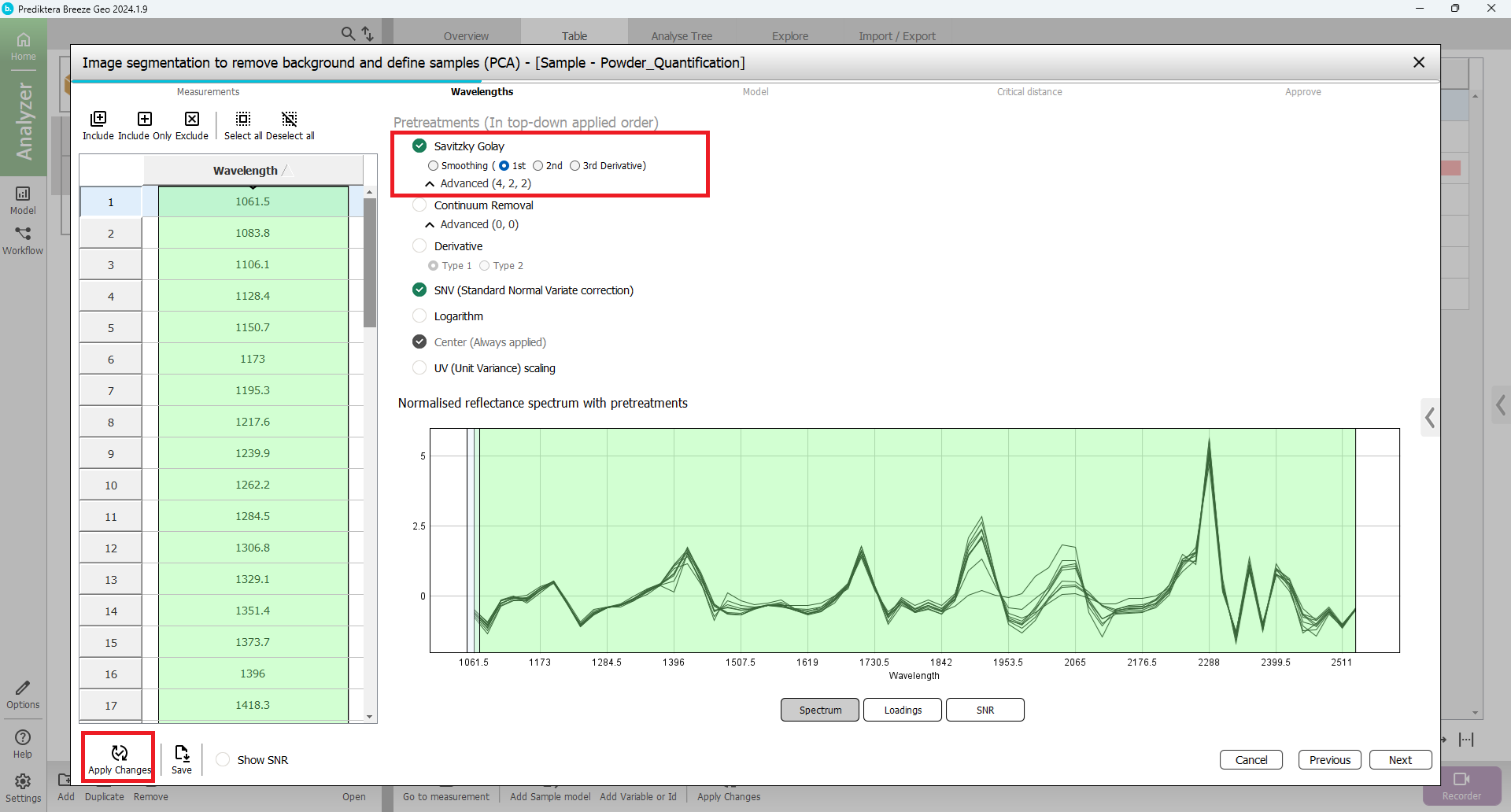Image resolution: width=1511 pixels, height=812 pixels.
Task: Select the 2nd derivative radio button
Action: 538,166
